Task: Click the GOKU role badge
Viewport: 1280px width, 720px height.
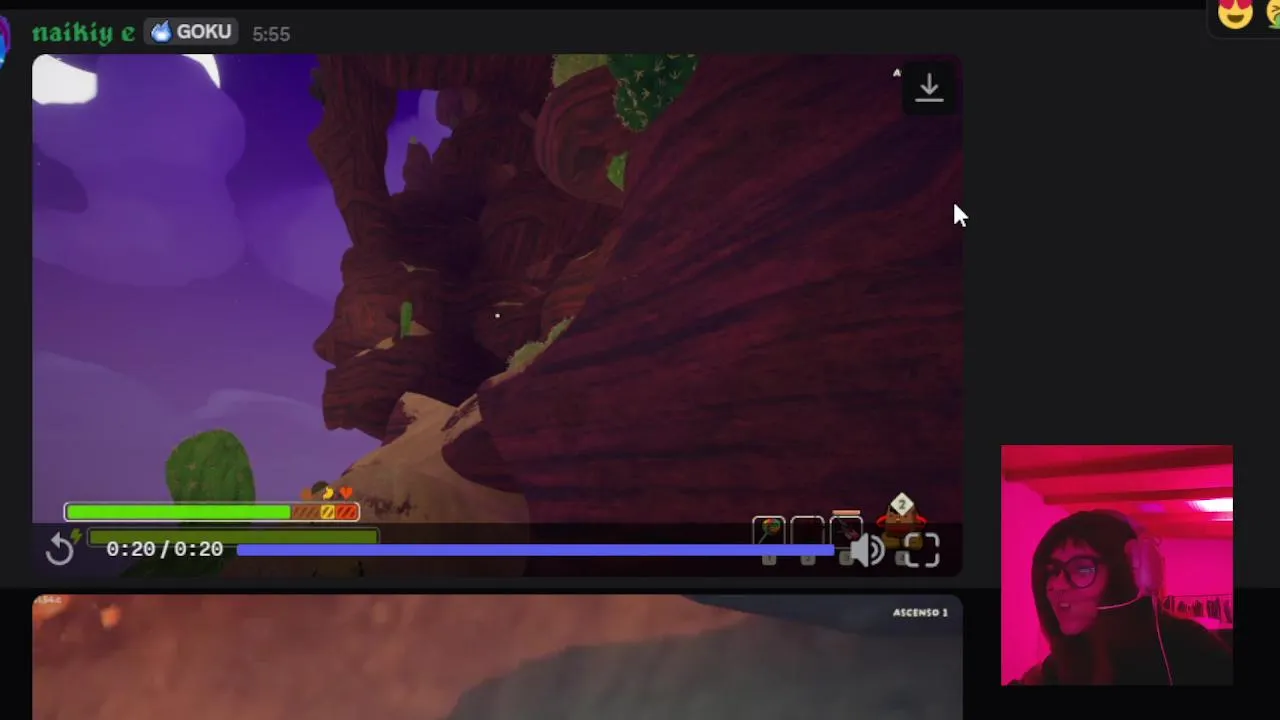Action: 191,32
